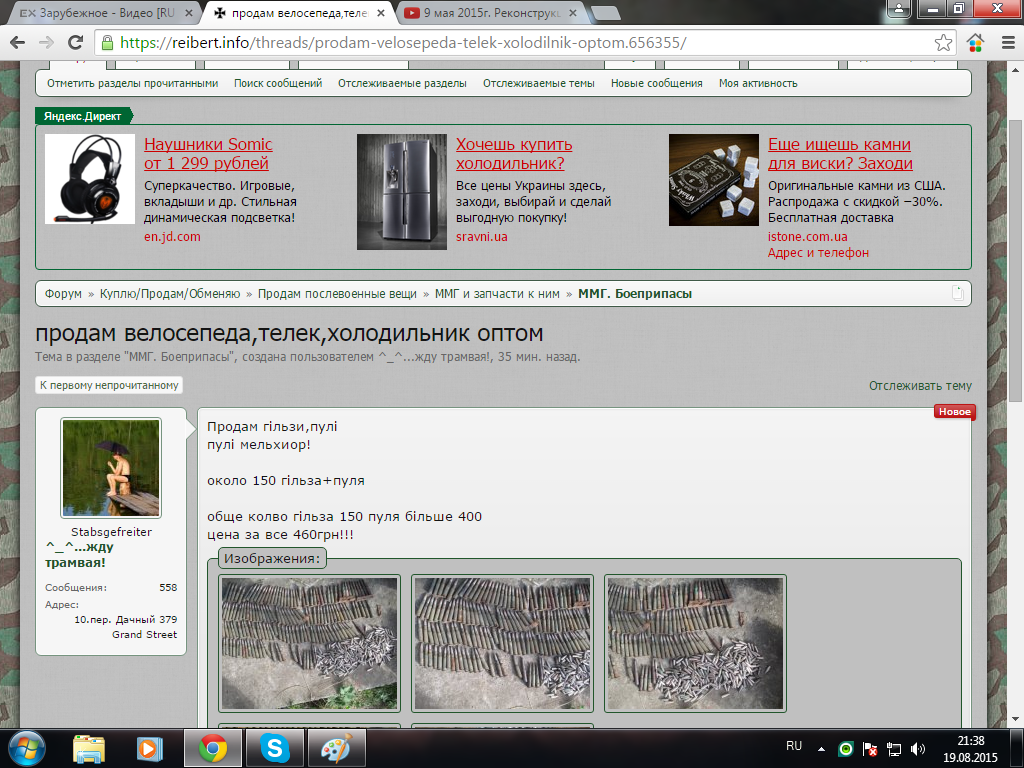Open the Новые сообщения menu item

(656, 83)
